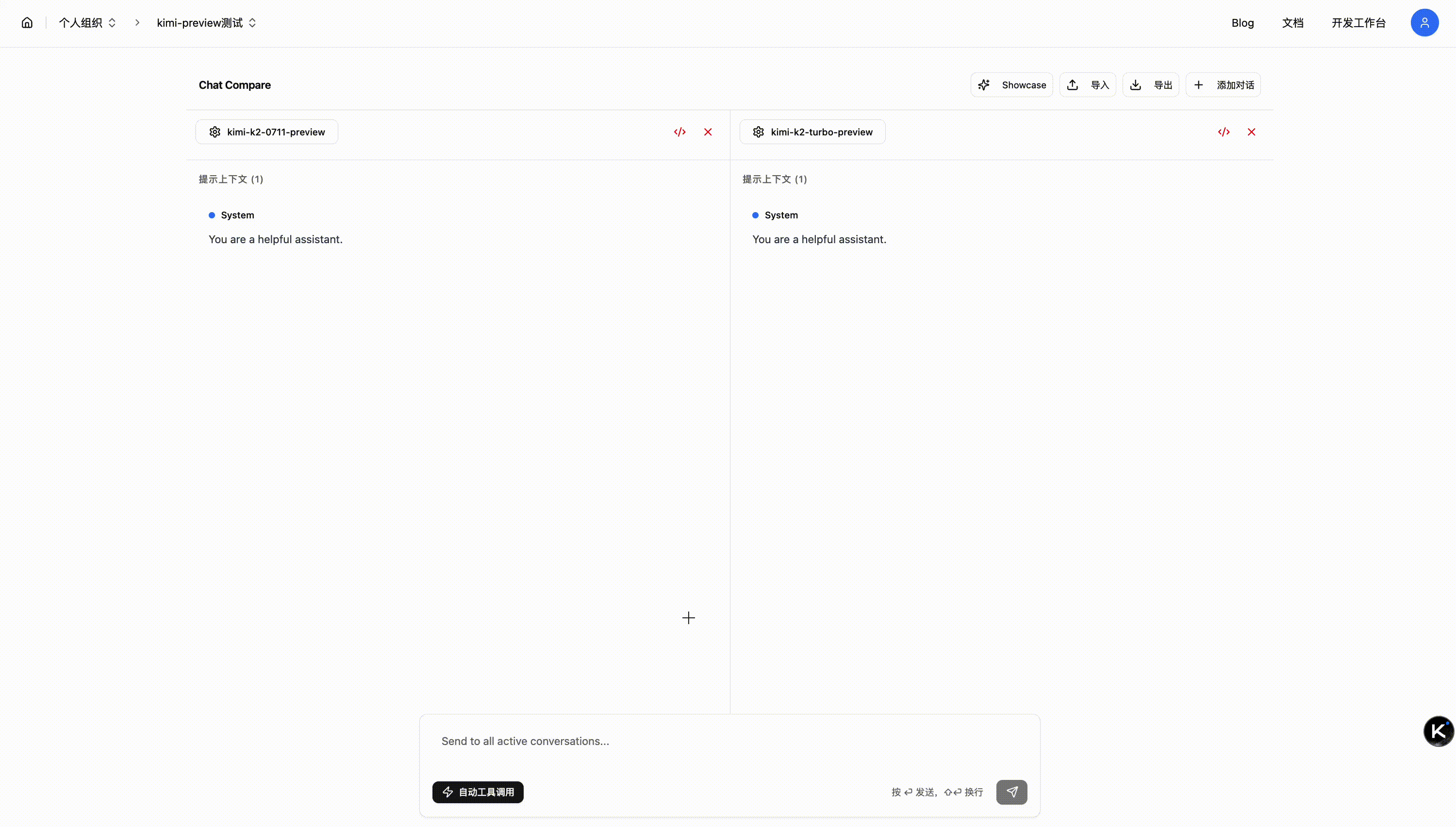
Task: Click the plus icon in left panel
Action: pyautogui.click(x=688, y=618)
